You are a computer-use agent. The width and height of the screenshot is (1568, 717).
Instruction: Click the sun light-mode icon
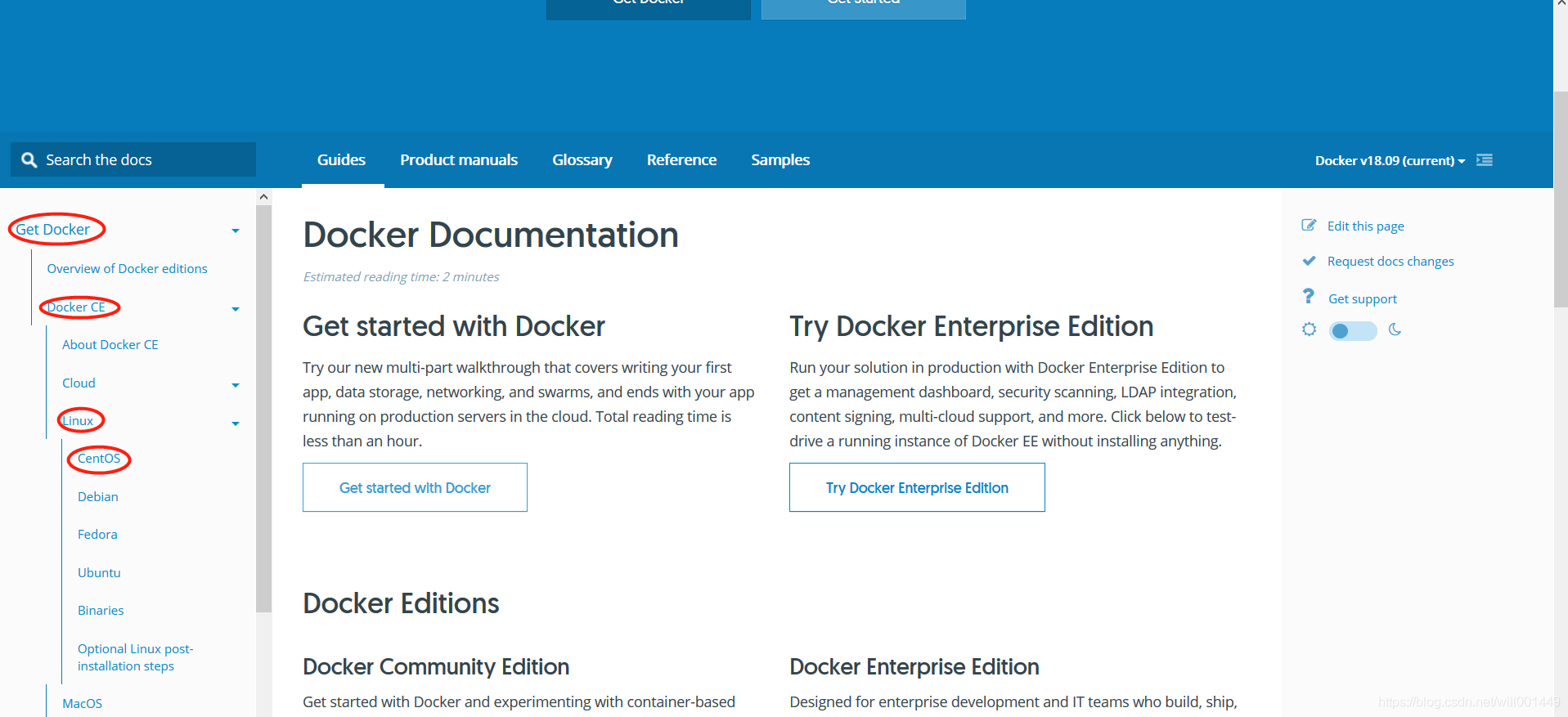(1310, 329)
